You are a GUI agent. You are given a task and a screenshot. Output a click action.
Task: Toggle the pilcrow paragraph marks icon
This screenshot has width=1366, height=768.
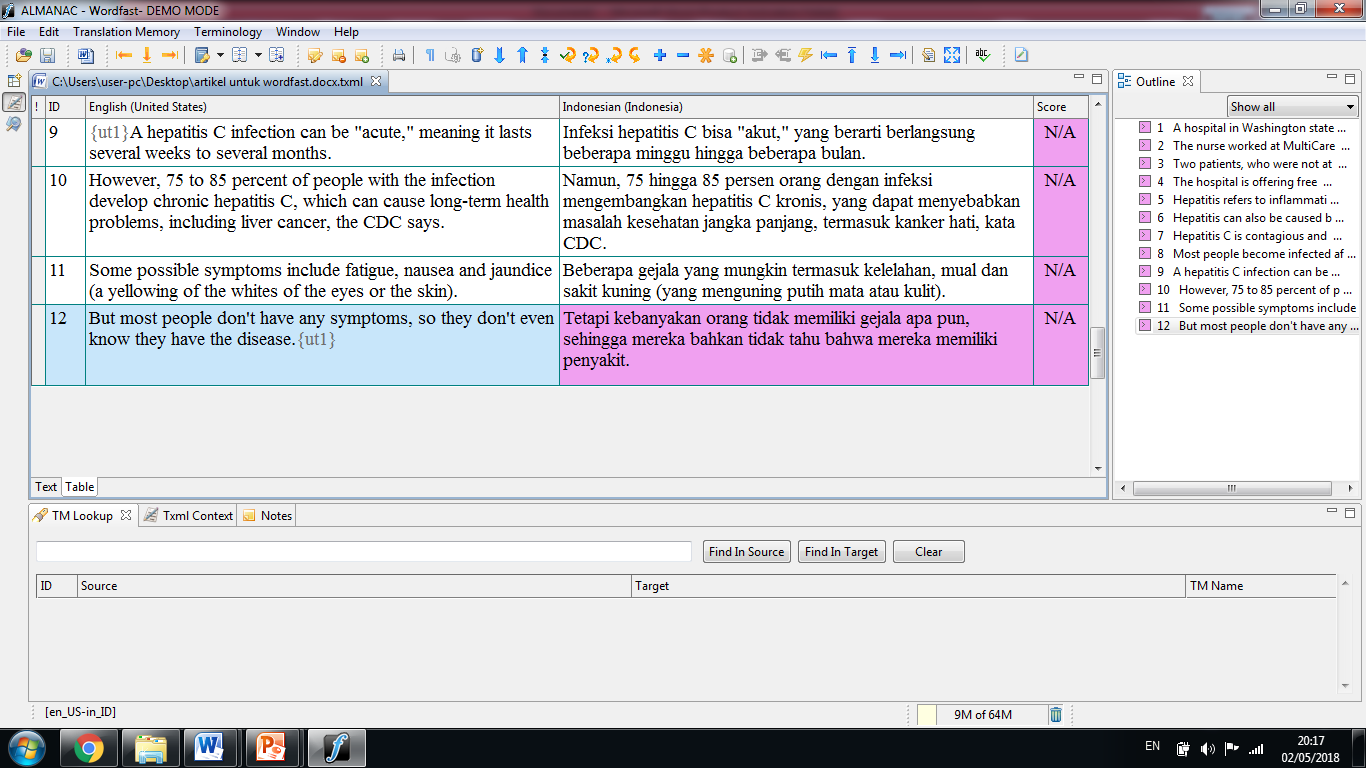[x=430, y=56]
